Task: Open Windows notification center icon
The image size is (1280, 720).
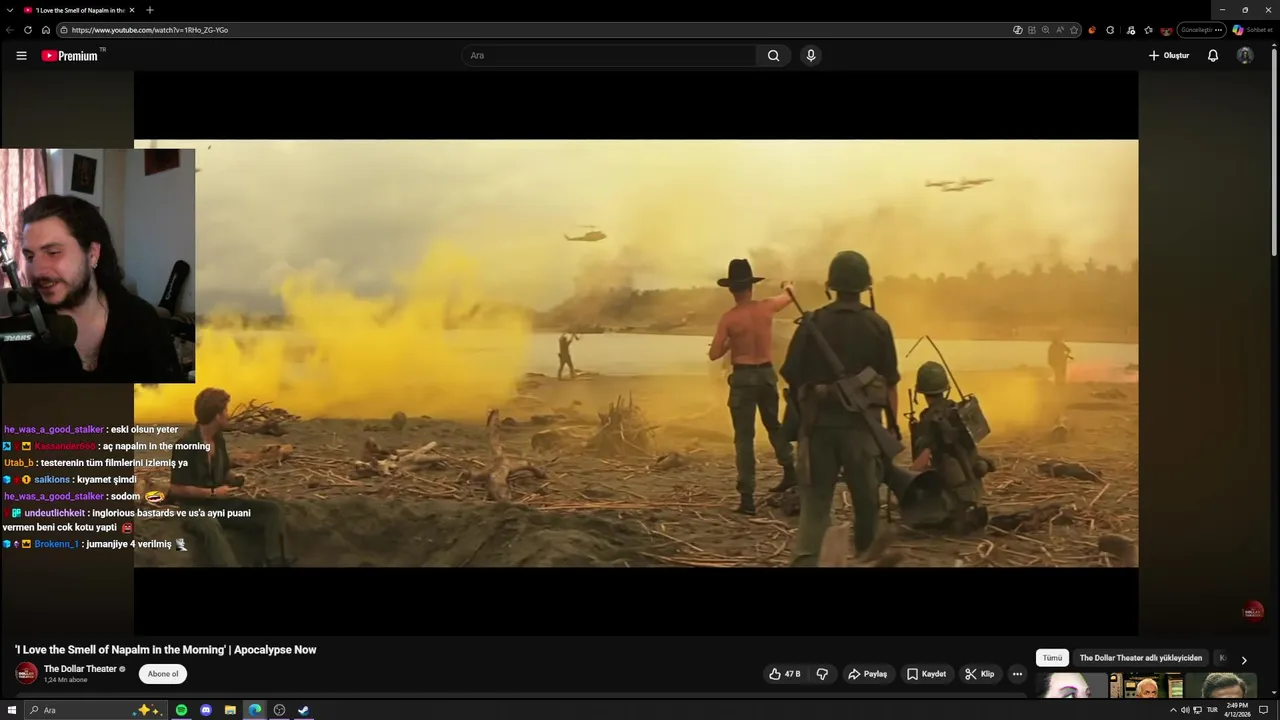Action: 1264,710
